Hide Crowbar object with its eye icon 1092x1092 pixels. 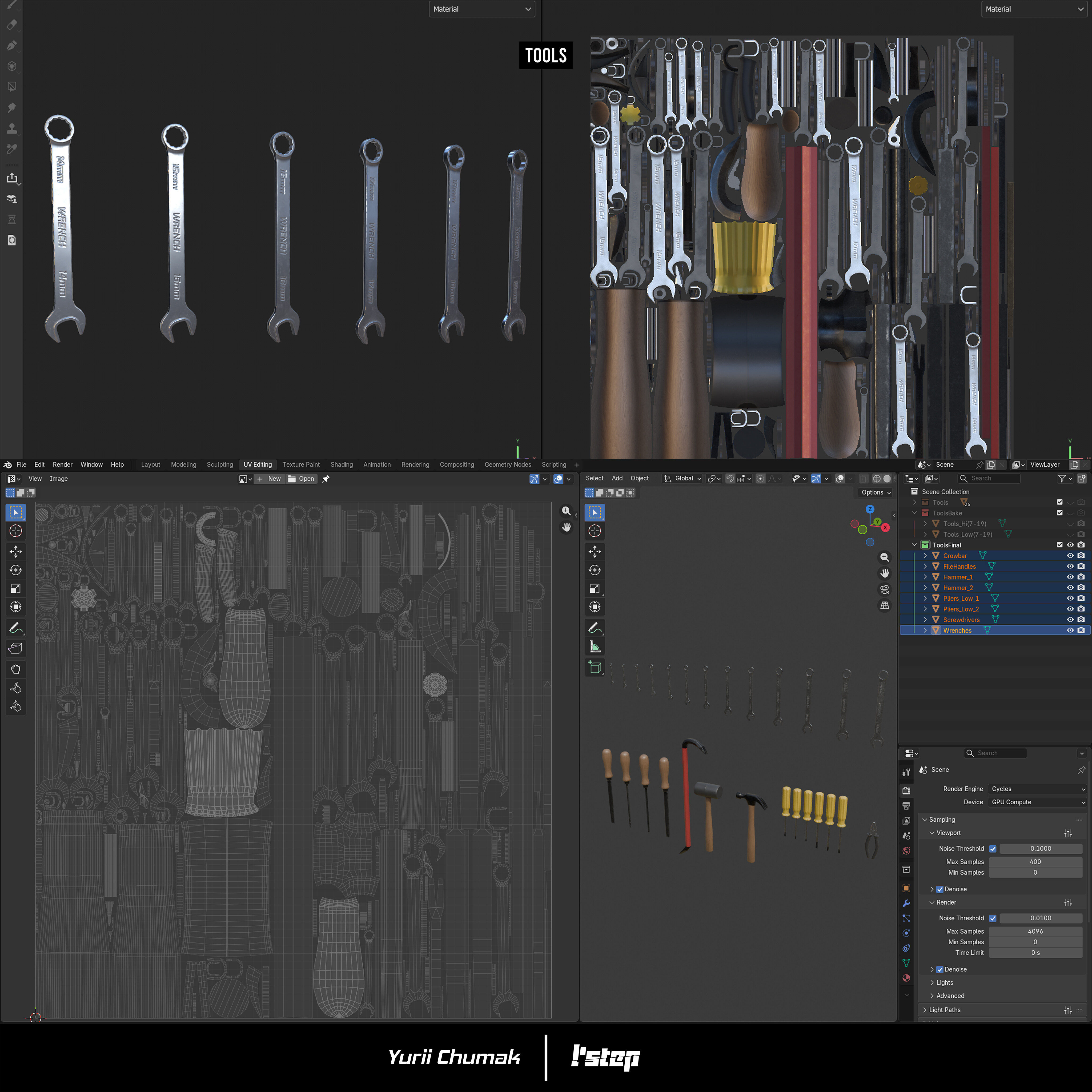click(1070, 556)
